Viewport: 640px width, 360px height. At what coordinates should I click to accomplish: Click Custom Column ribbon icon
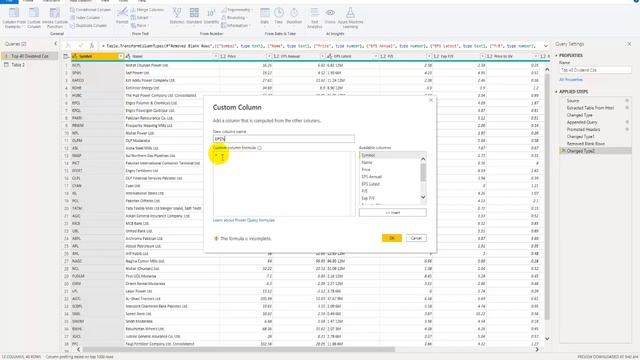34,17
